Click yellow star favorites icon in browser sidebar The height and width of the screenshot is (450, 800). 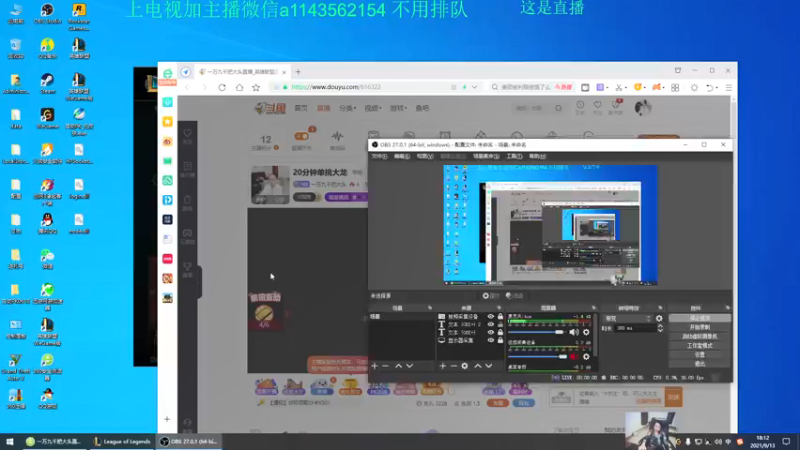pos(167,121)
